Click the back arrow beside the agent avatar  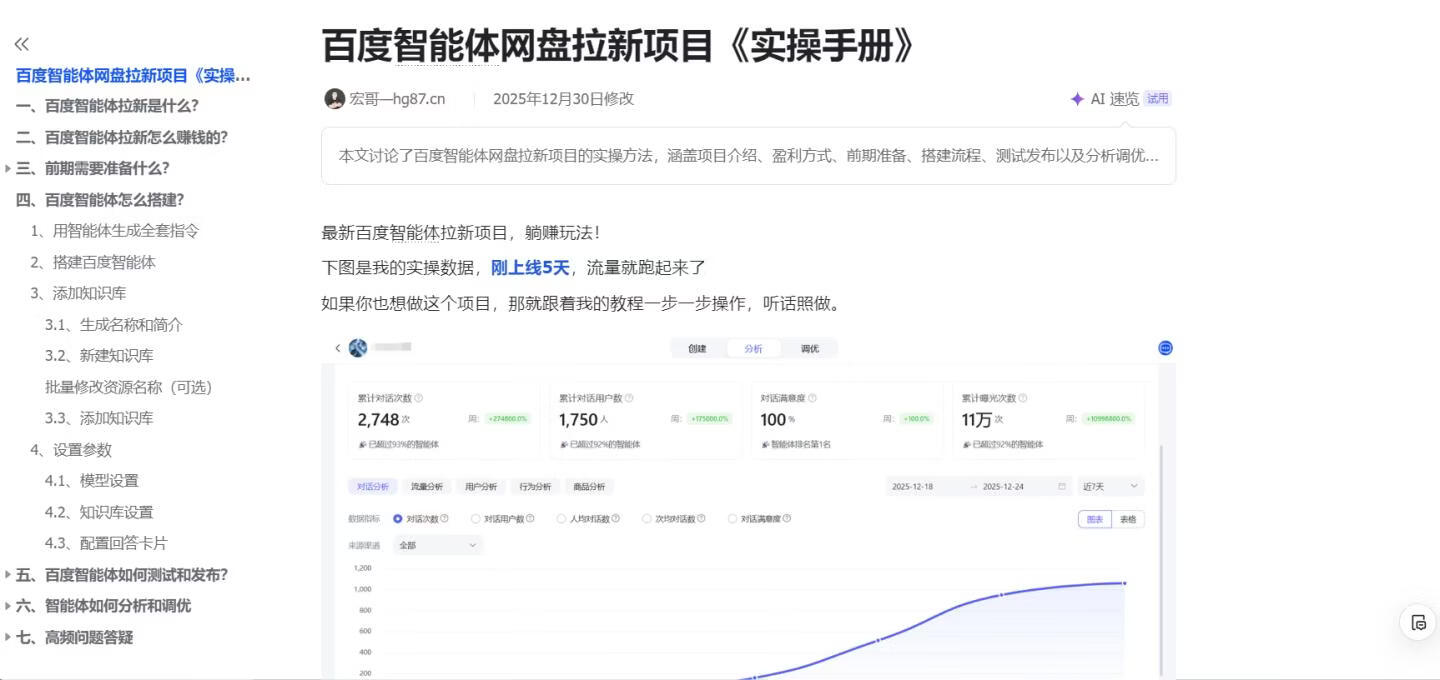(x=337, y=347)
